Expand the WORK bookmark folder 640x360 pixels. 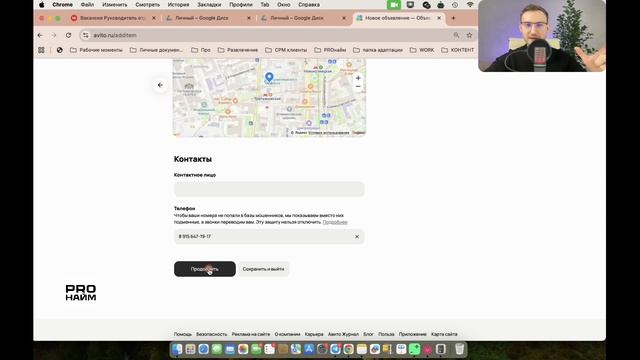[x=422, y=50]
